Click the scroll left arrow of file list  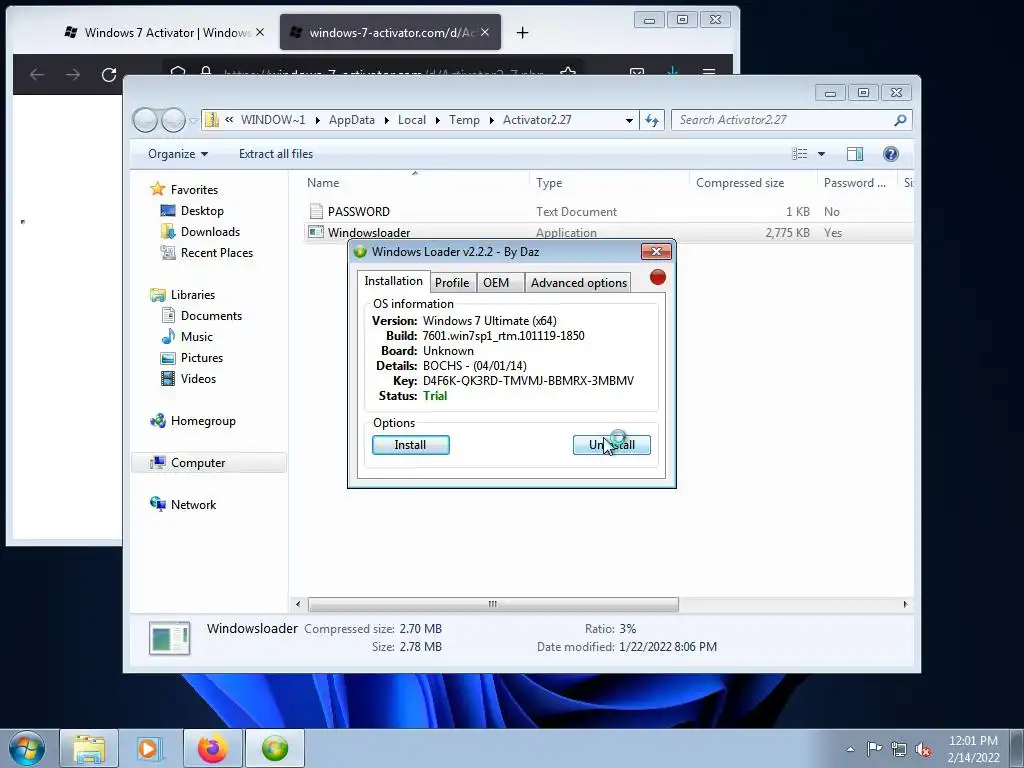click(298, 604)
